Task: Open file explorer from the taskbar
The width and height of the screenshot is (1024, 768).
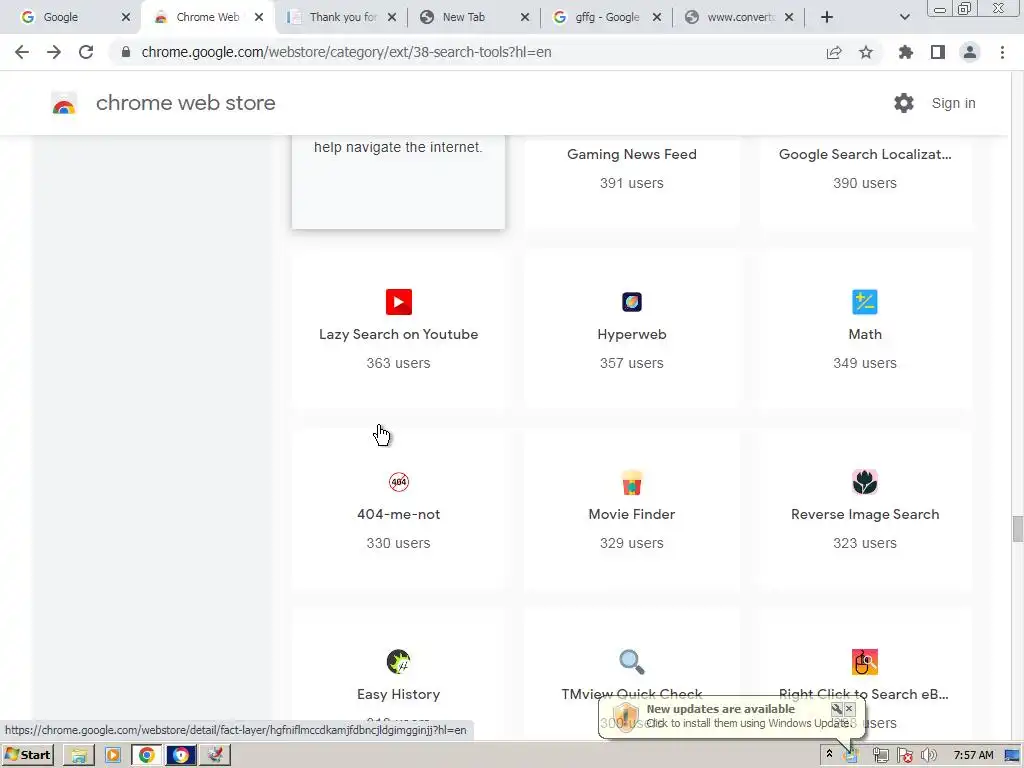Action: coord(79,756)
